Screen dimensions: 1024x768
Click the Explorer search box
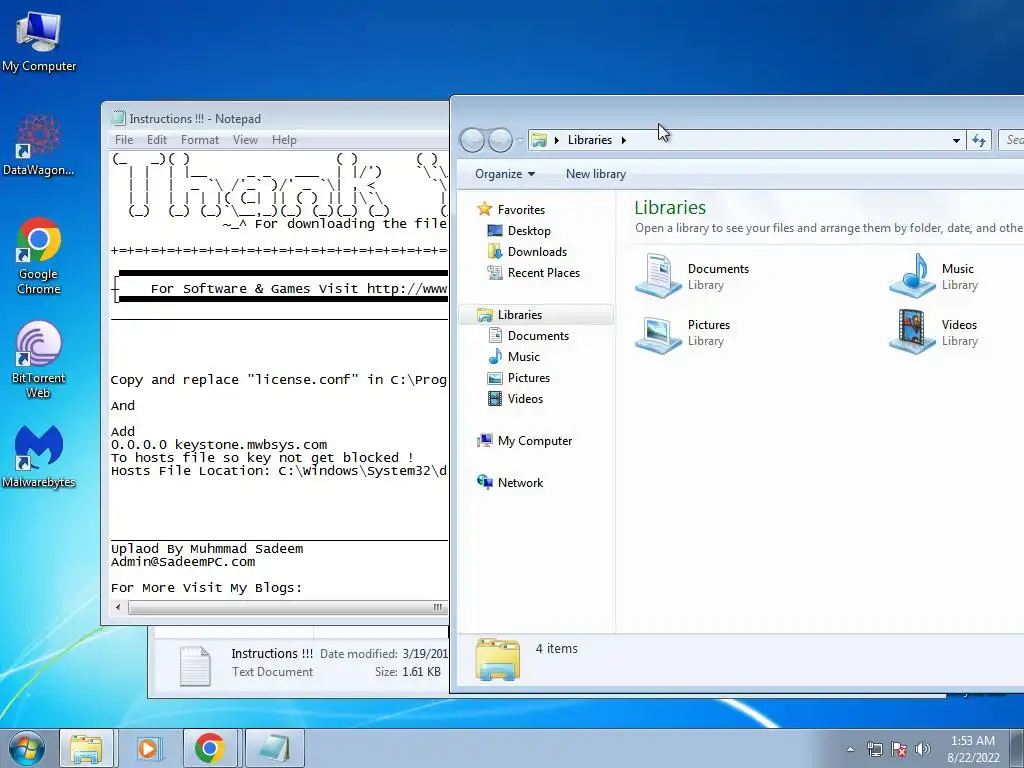1012,140
